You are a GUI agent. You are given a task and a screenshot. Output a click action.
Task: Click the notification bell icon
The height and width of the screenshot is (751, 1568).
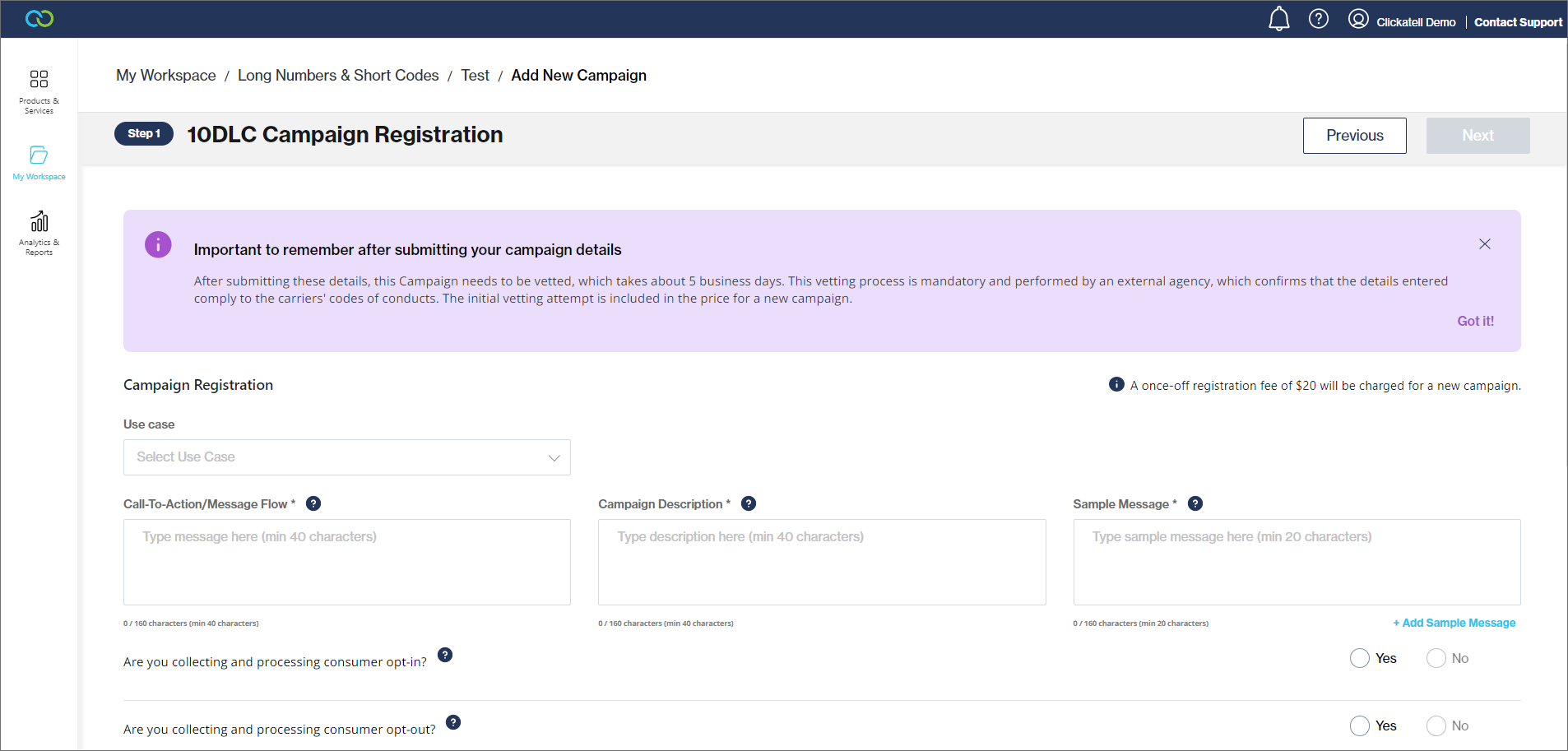(x=1278, y=19)
